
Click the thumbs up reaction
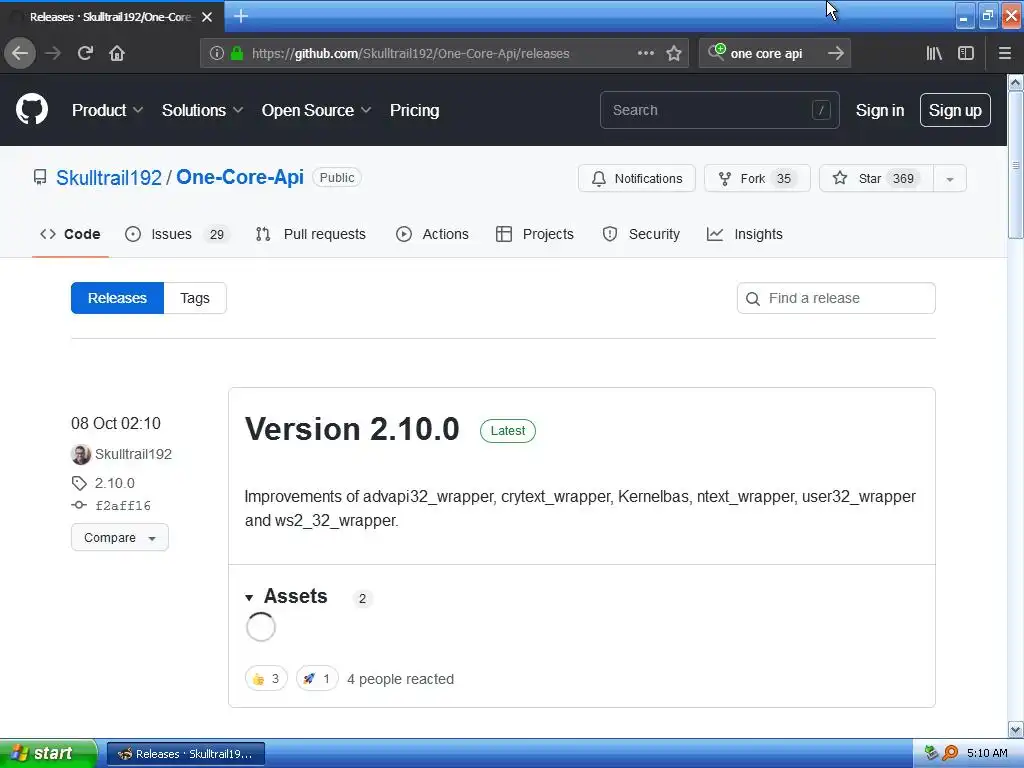[x=266, y=679]
